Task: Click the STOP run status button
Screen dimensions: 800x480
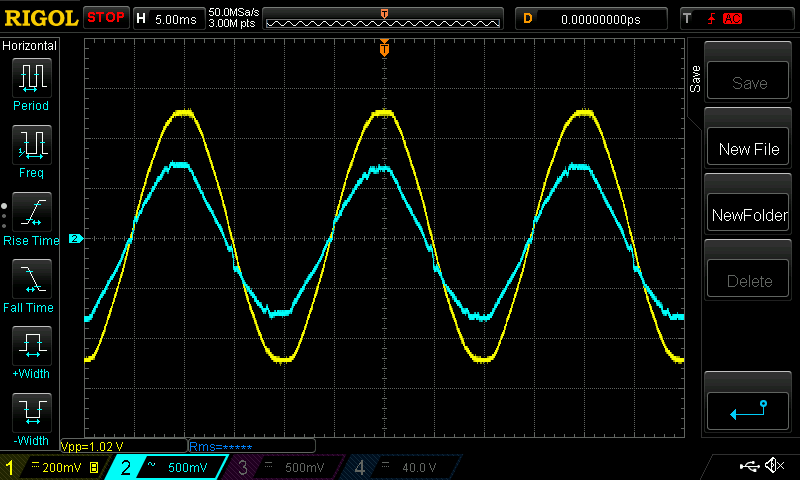Action: pyautogui.click(x=106, y=18)
